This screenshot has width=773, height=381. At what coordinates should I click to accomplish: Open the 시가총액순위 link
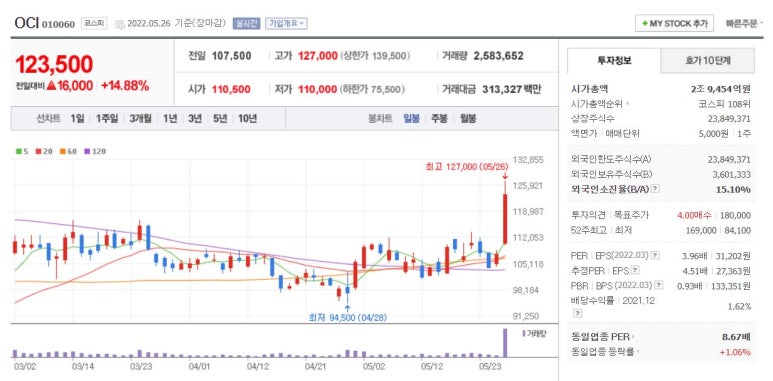tap(600, 104)
